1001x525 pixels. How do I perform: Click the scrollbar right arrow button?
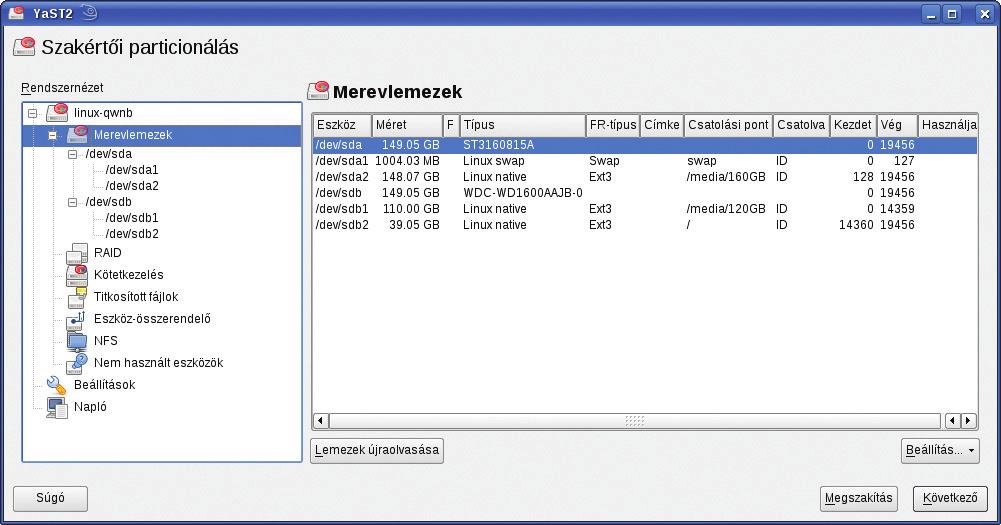coord(968,420)
